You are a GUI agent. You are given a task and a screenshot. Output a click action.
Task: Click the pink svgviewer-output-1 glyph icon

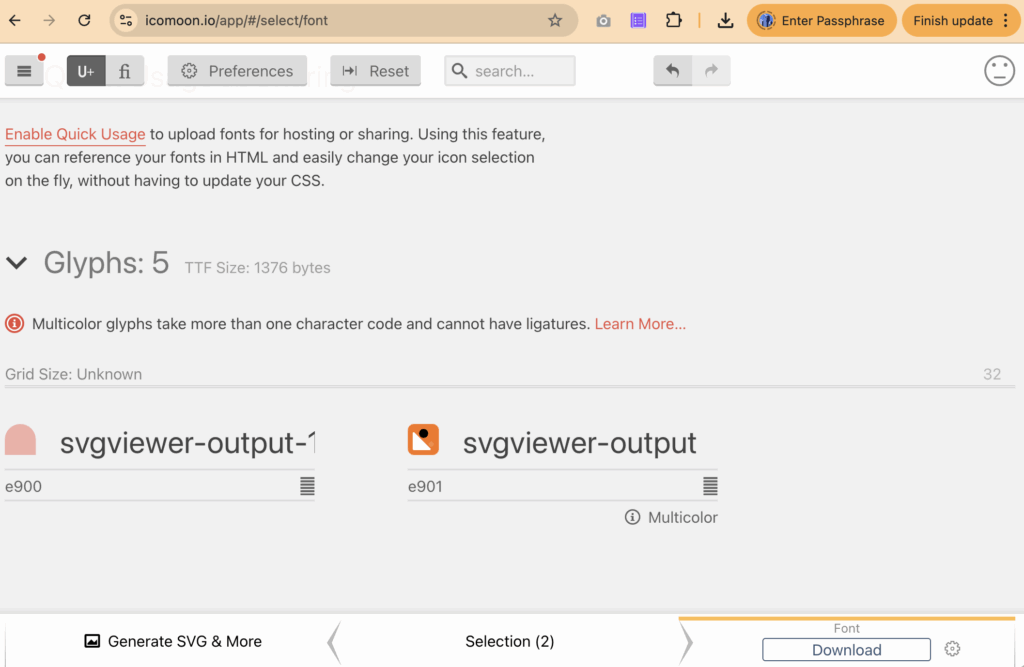pyautogui.click(x=21, y=440)
